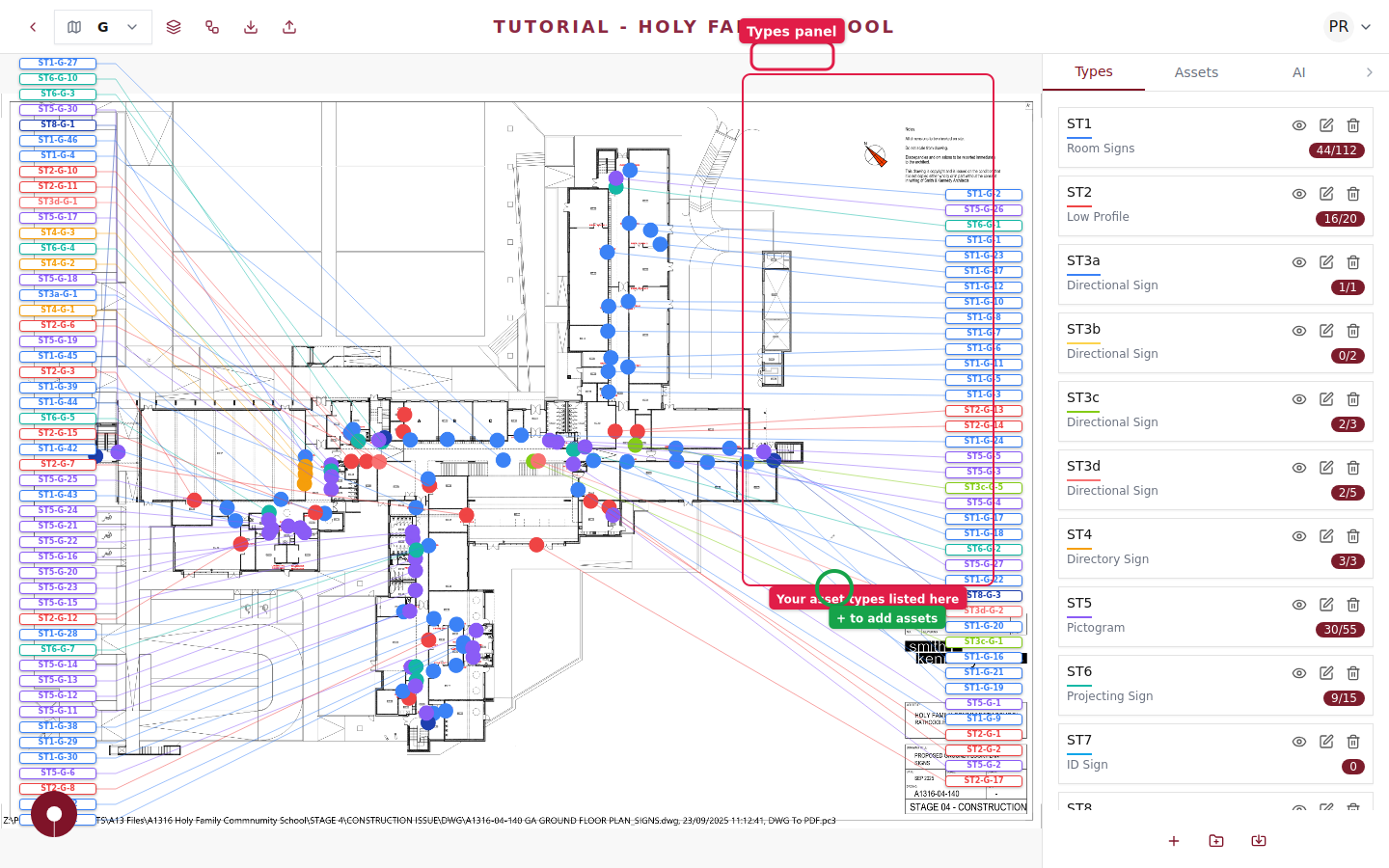Viewport: 1389px width, 868px height.
Task: Click the round maroon button at bottom left
Action: (x=54, y=814)
